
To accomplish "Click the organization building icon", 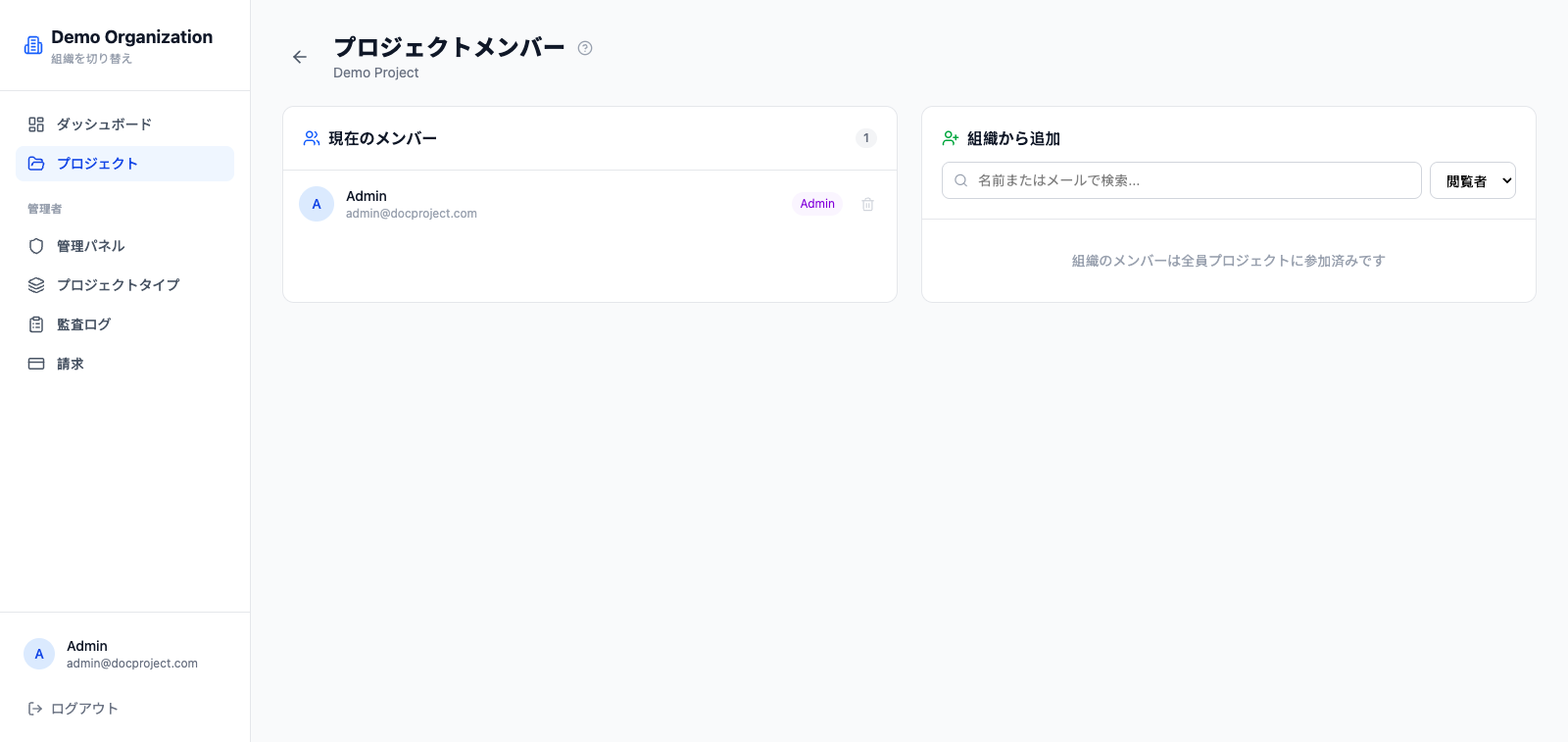I will [33, 45].
